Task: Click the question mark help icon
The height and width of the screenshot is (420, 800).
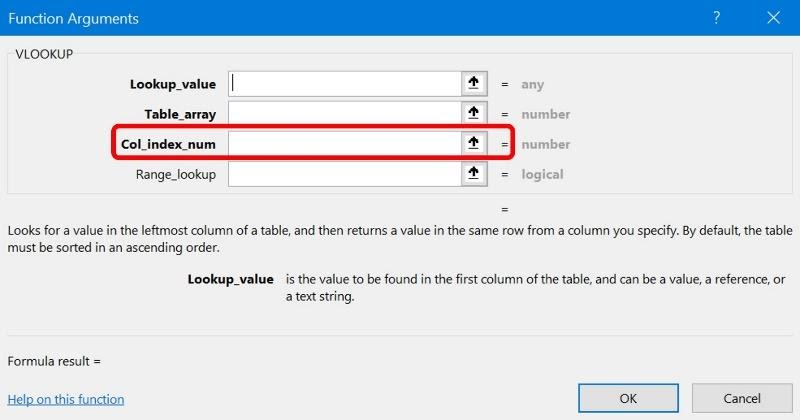Action: coord(716,18)
